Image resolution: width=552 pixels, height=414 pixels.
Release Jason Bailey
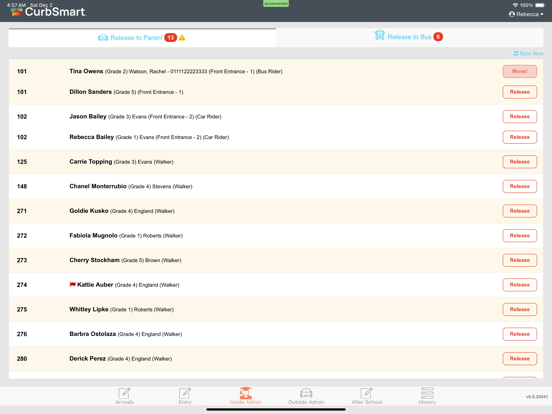point(520,117)
